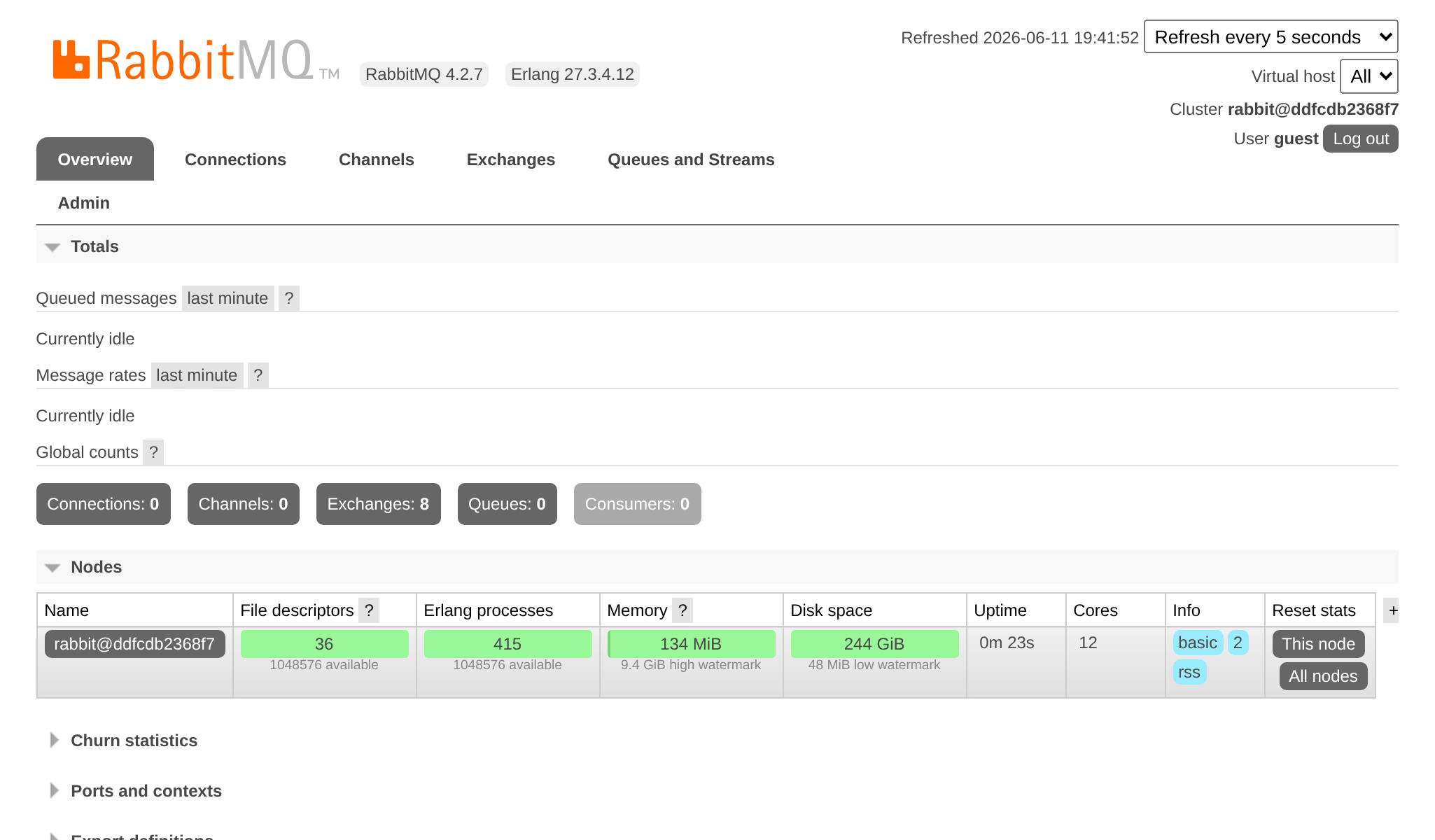Click File descriptors bar showing 36
This screenshot has width=1435, height=840.
point(325,644)
